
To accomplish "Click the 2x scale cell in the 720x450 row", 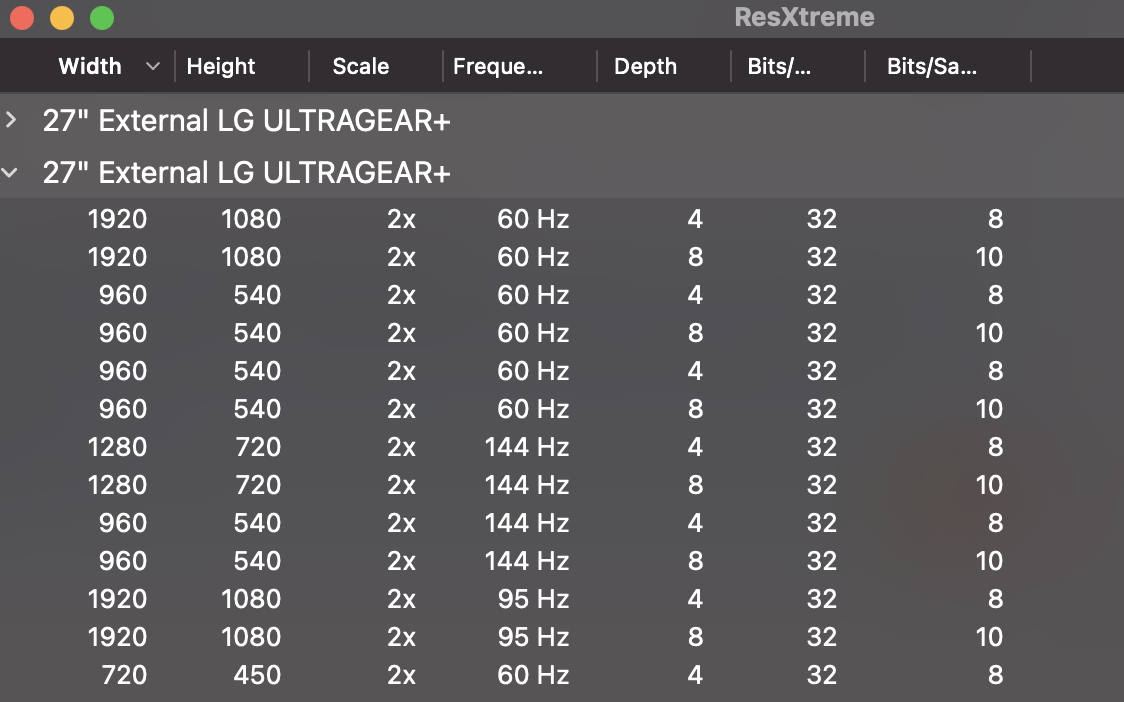I will pyautogui.click(x=401, y=675).
